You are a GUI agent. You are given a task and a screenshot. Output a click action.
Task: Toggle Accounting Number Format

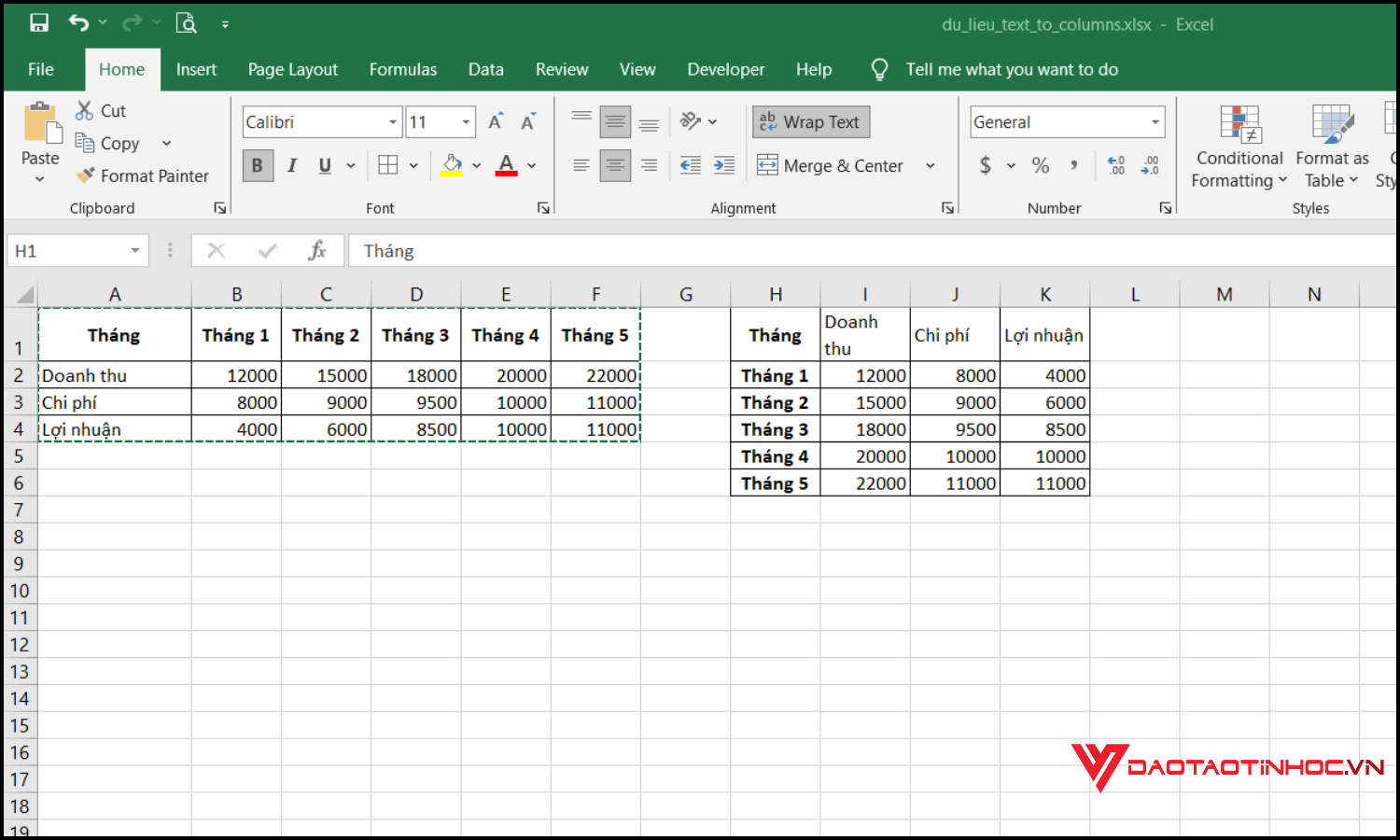click(x=987, y=165)
